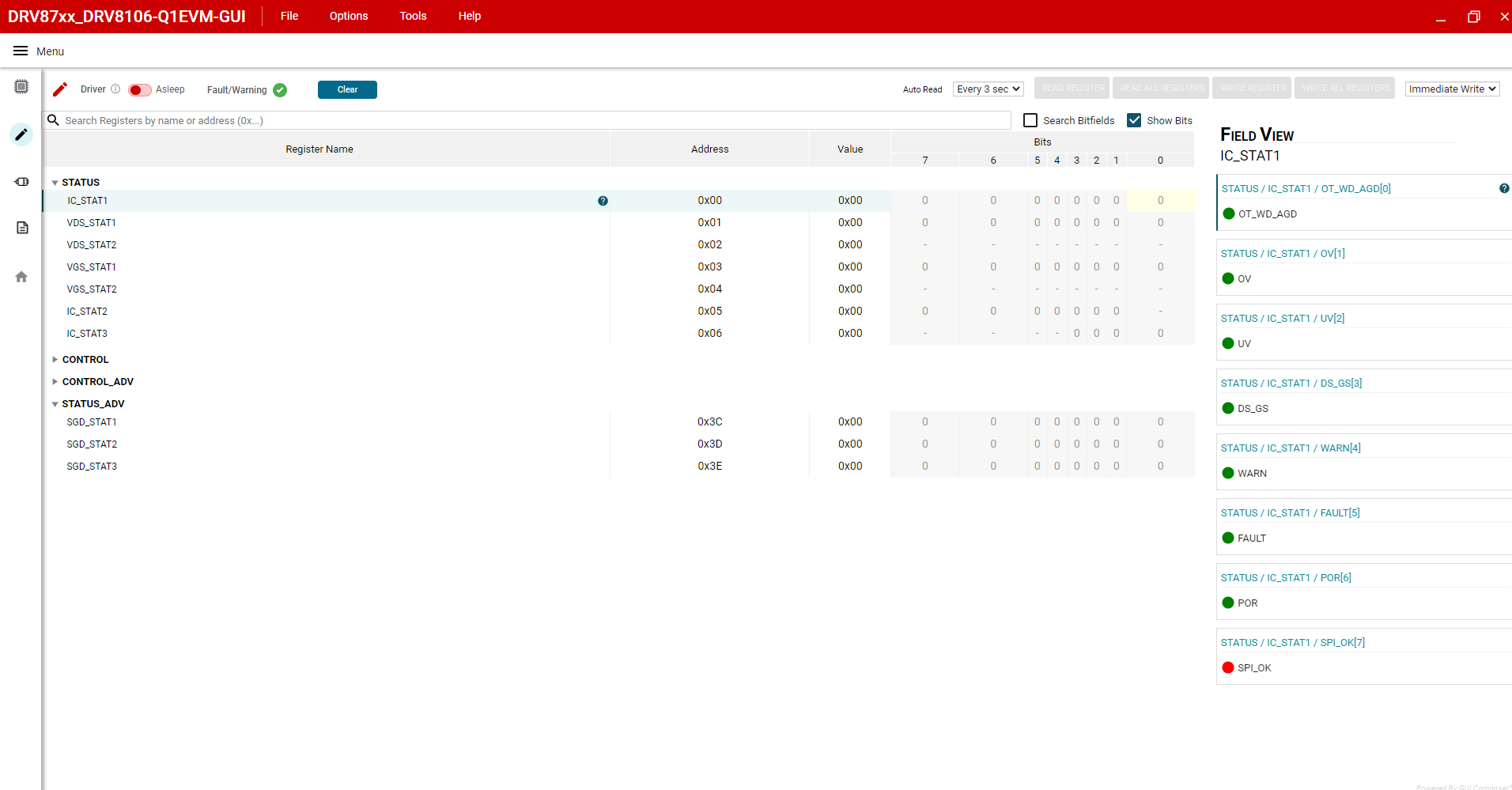
Task: Open help icon for OT_WD_AGD field
Action: tap(1504, 188)
